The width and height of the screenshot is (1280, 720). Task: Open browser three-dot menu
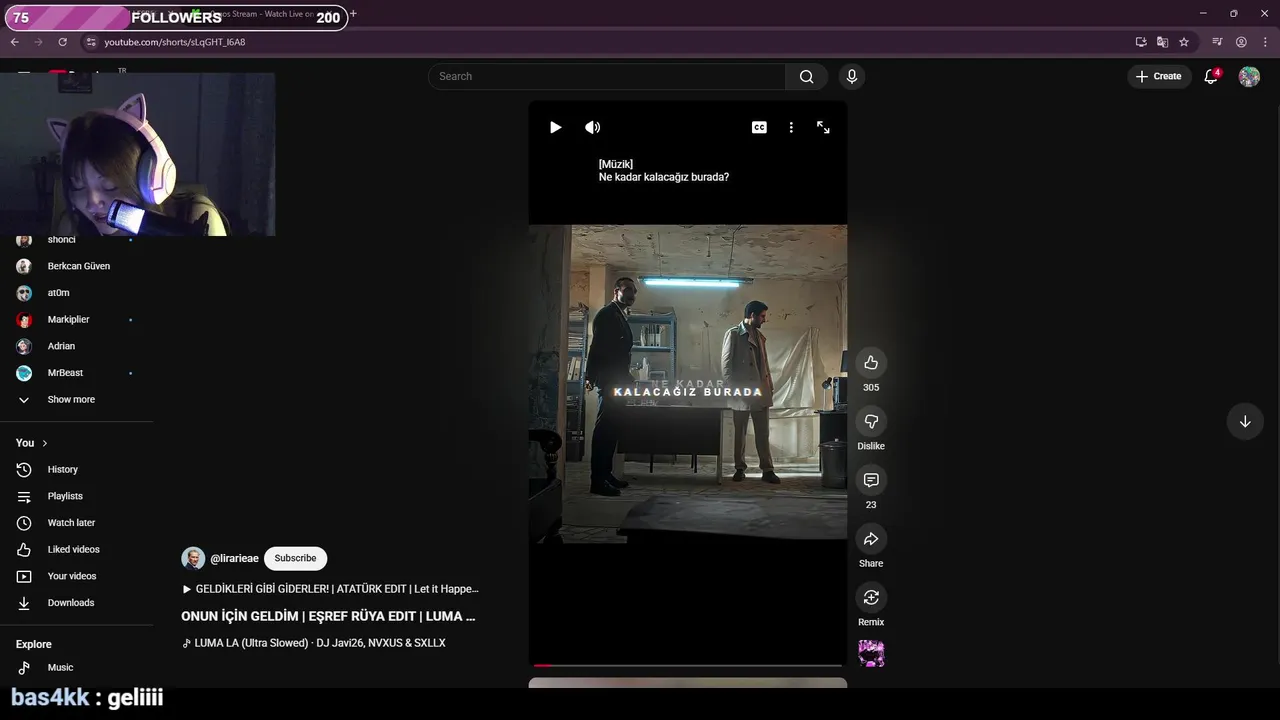tap(1265, 42)
